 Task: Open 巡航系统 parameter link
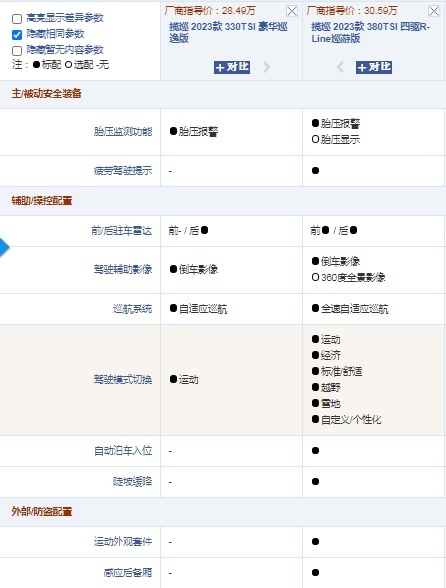132,309
